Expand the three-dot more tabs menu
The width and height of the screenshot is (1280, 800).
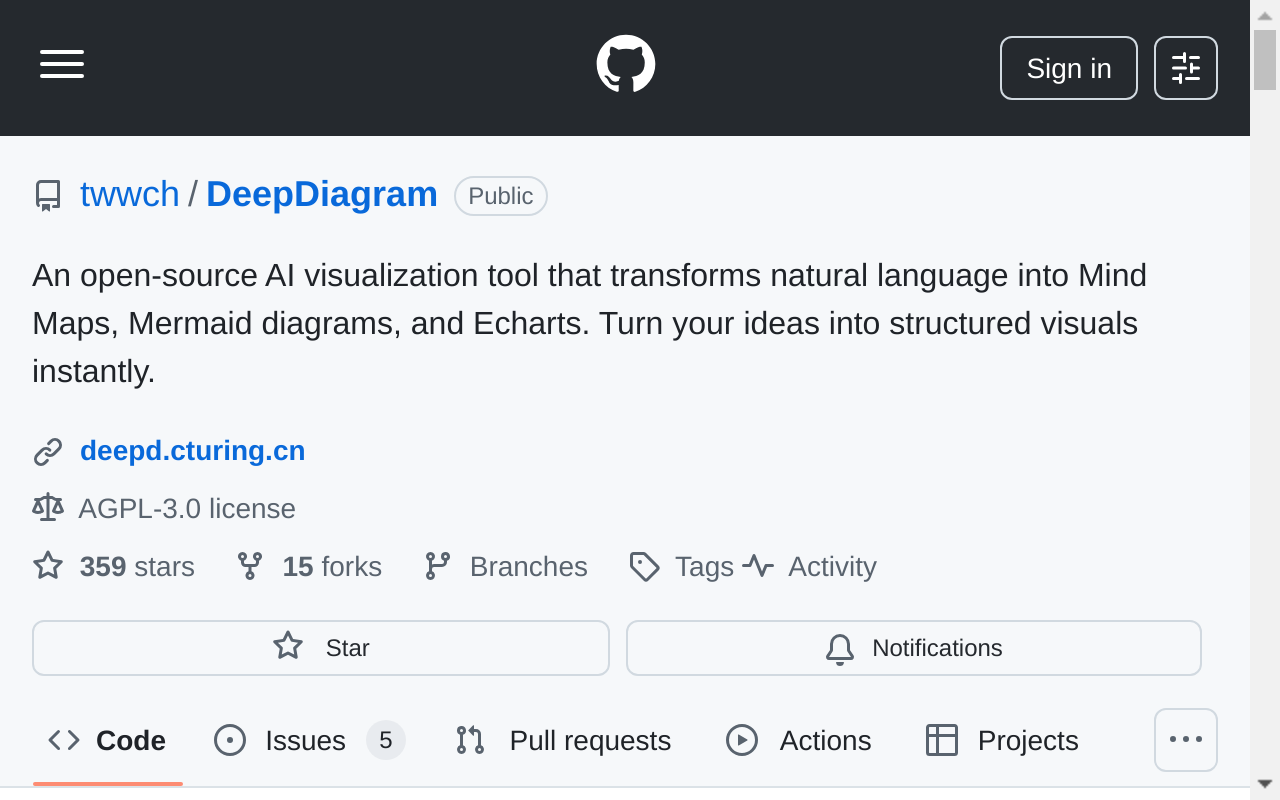[x=1185, y=740]
